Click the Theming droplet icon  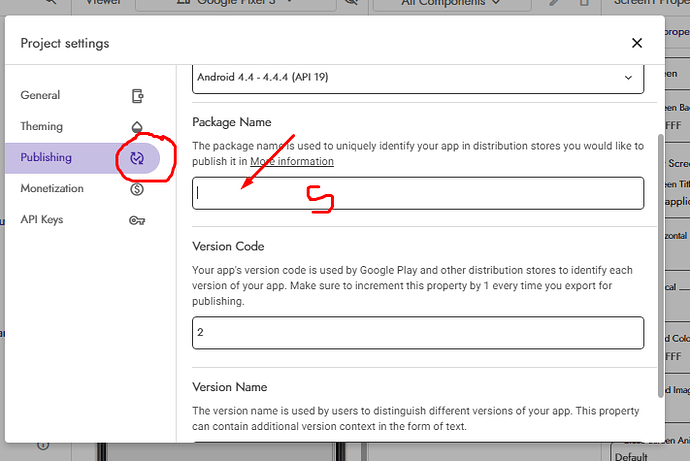click(137, 127)
